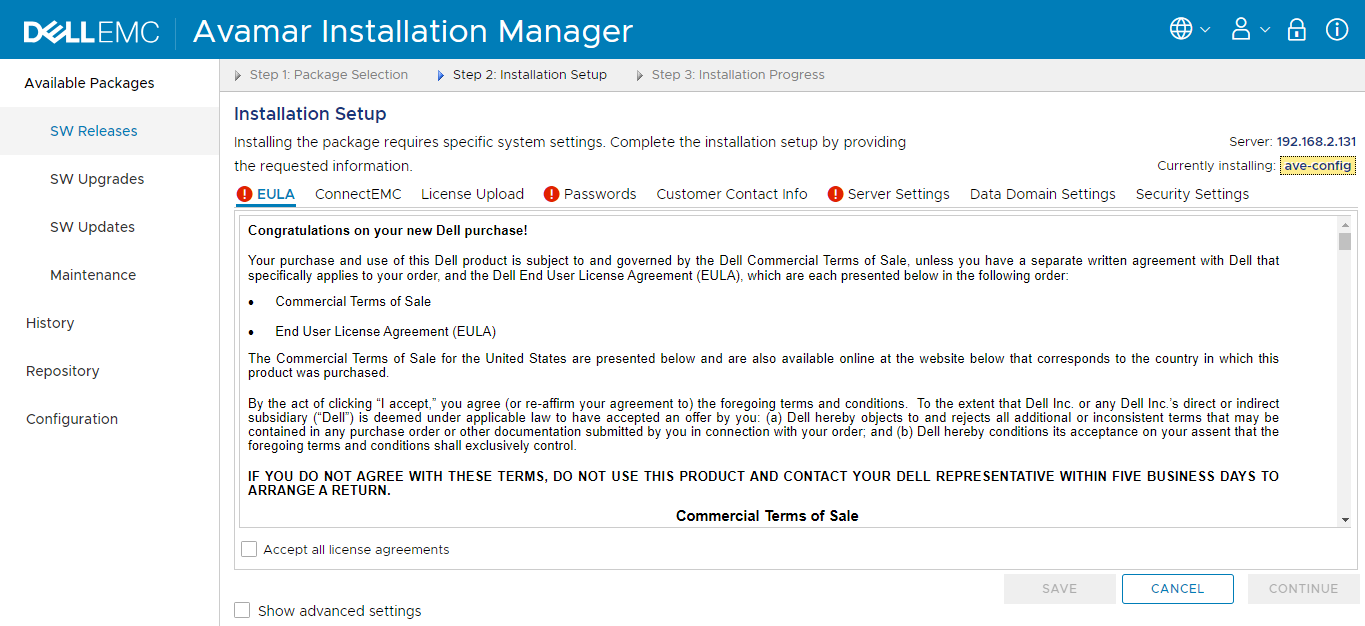1365x626 pixels.
Task: Click the EULA scrollbar down arrow
Action: tap(1345, 519)
